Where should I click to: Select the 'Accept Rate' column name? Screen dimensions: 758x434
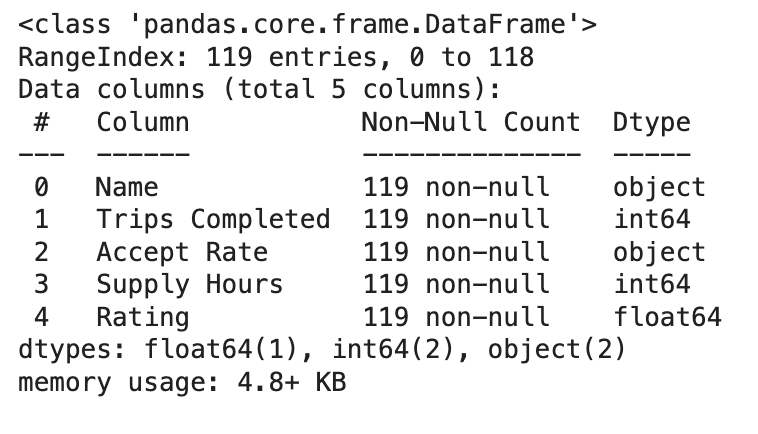(x=182, y=252)
